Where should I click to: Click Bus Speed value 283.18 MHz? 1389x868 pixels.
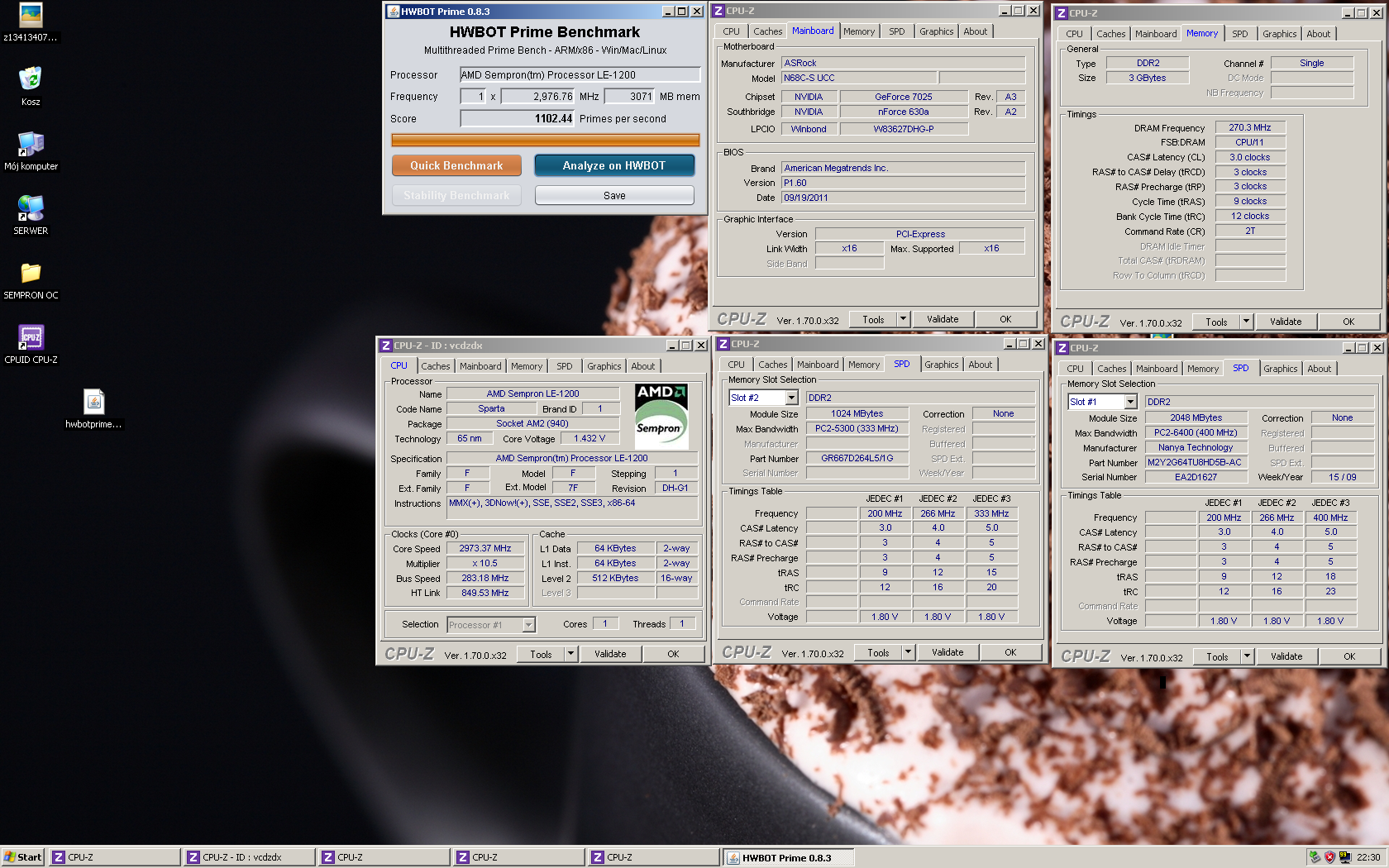pyautogui.click(x=485, y=578)
